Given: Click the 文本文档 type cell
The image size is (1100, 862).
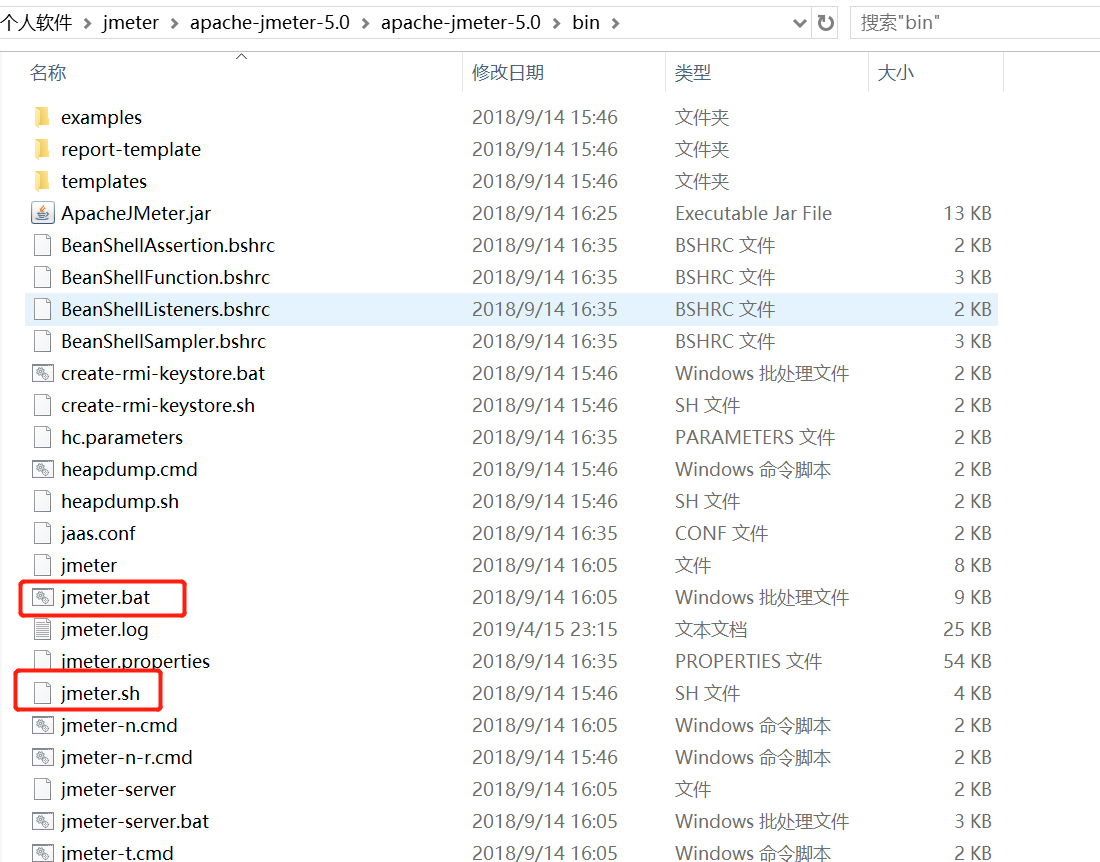Looking at the screenshot, I should click(711, 629).
